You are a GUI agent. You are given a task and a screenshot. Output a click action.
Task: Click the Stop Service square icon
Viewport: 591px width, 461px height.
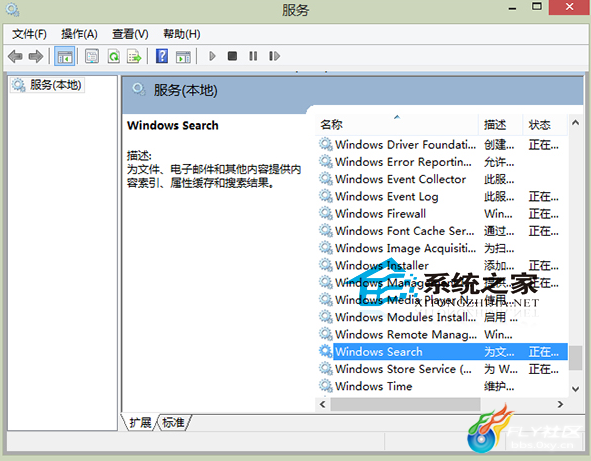click(x=233, y=56)
